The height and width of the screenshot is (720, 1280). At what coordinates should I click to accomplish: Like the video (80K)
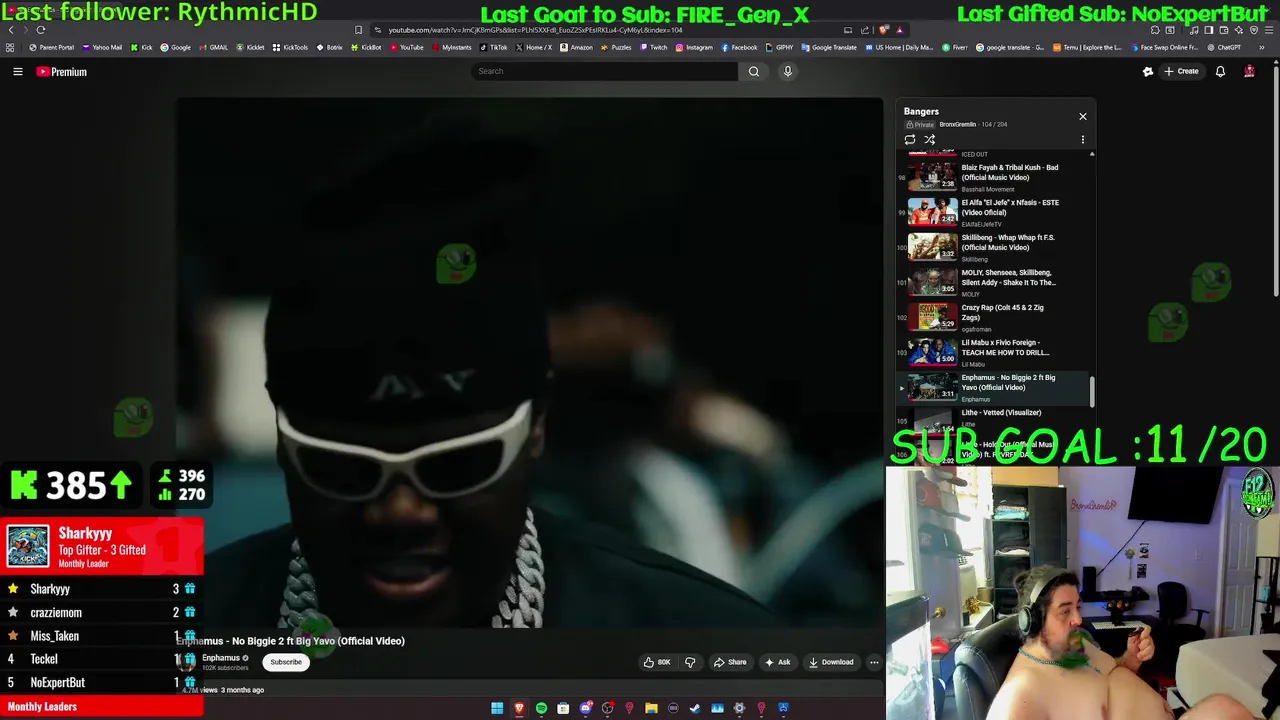coord(657,662)
